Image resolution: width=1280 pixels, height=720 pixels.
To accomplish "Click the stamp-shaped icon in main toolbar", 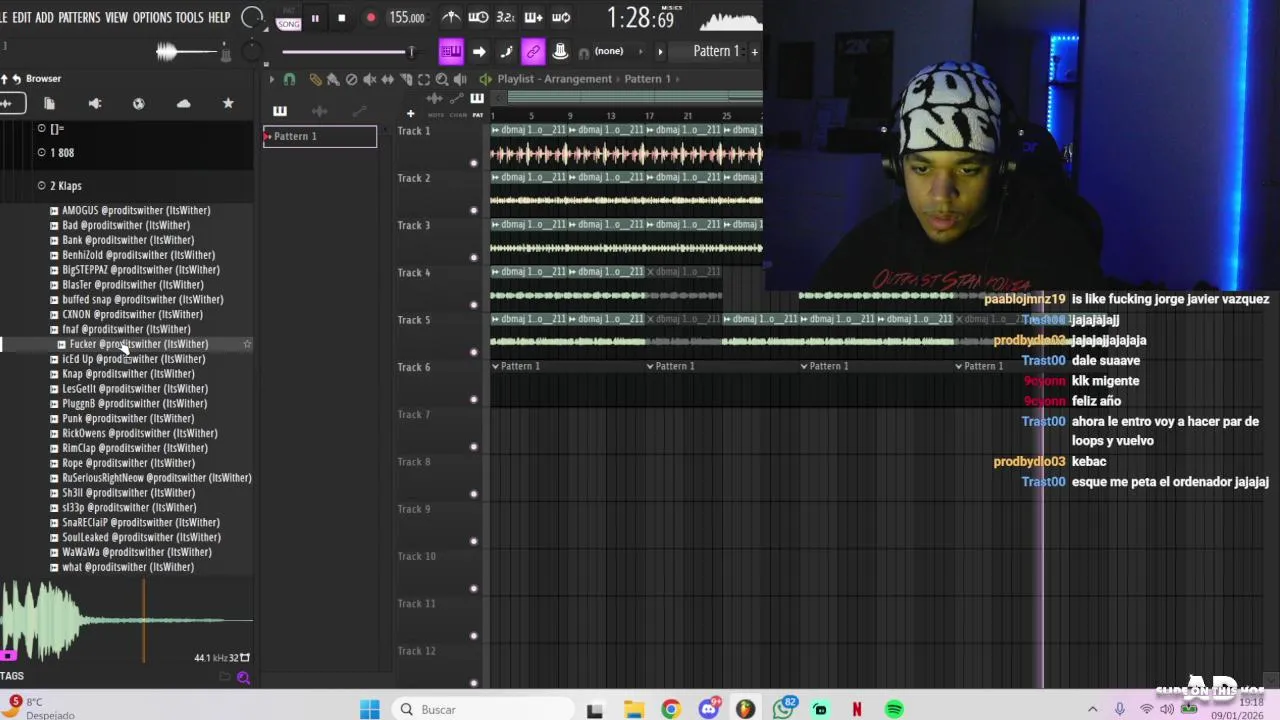I will 561,51.
